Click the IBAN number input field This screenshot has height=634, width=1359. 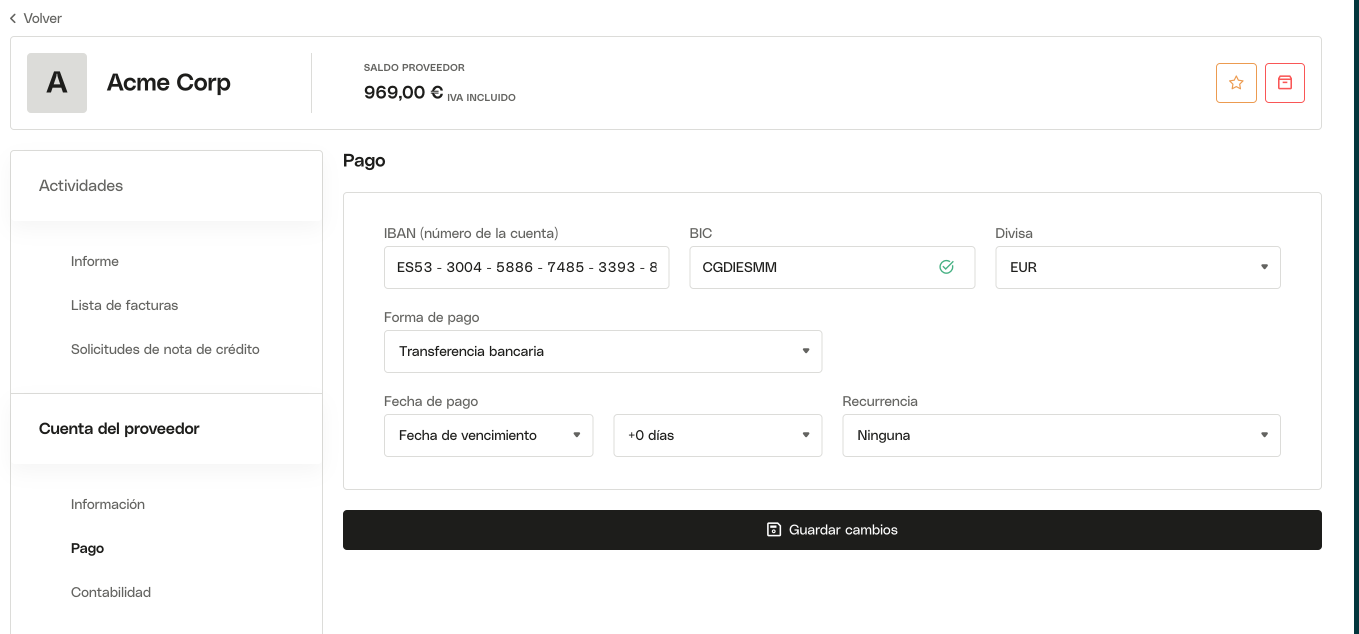[527, 268]
